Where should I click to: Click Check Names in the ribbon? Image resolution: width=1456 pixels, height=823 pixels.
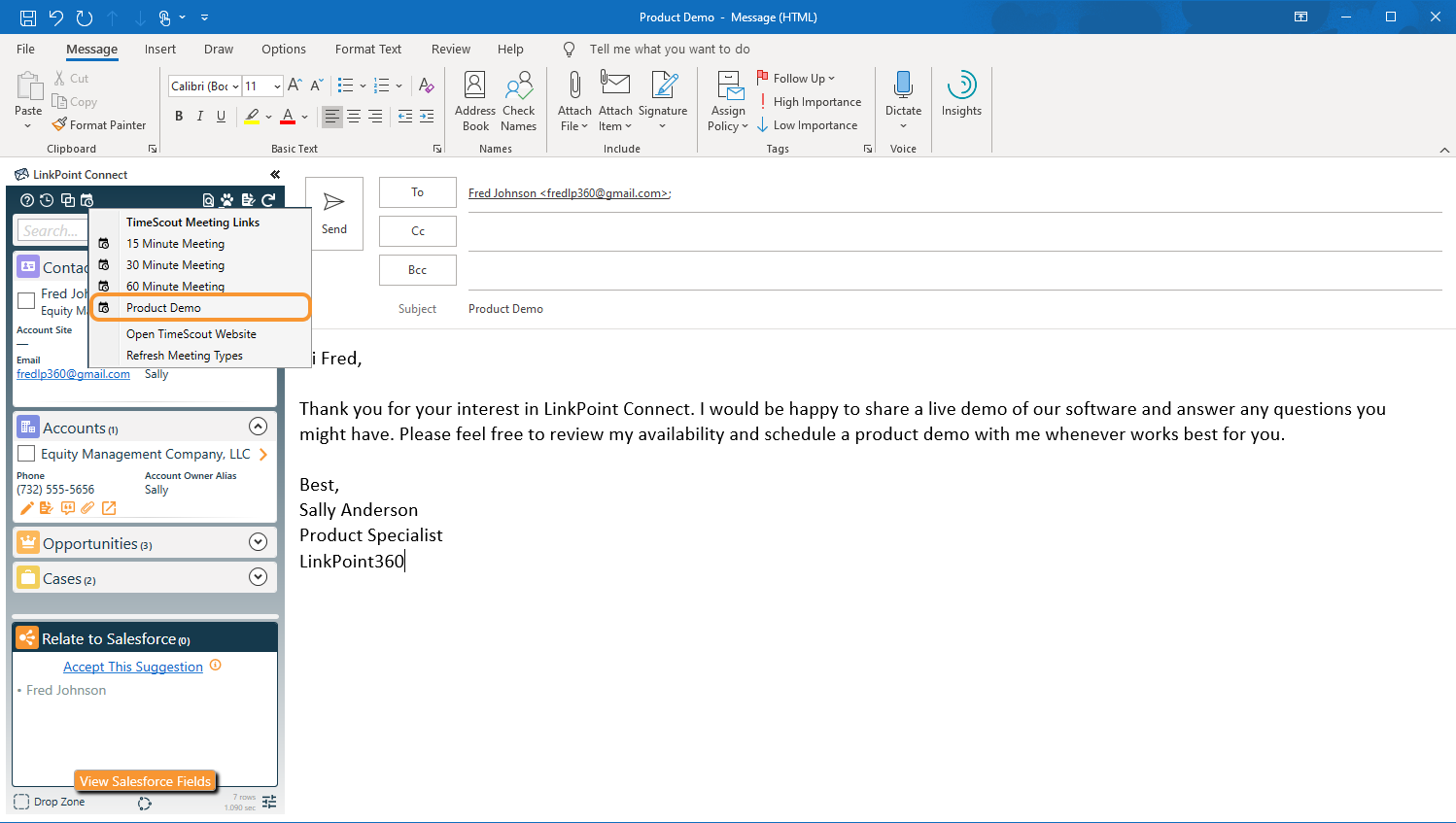[x=519, y=101]
